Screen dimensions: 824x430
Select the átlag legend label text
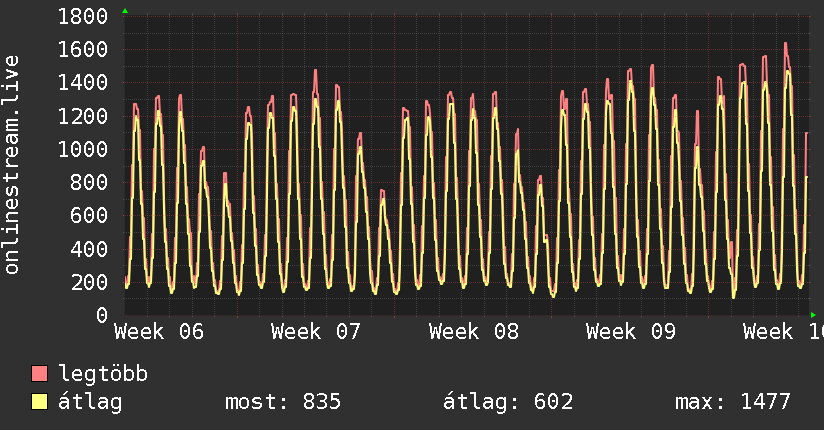(x=90, y=402)
